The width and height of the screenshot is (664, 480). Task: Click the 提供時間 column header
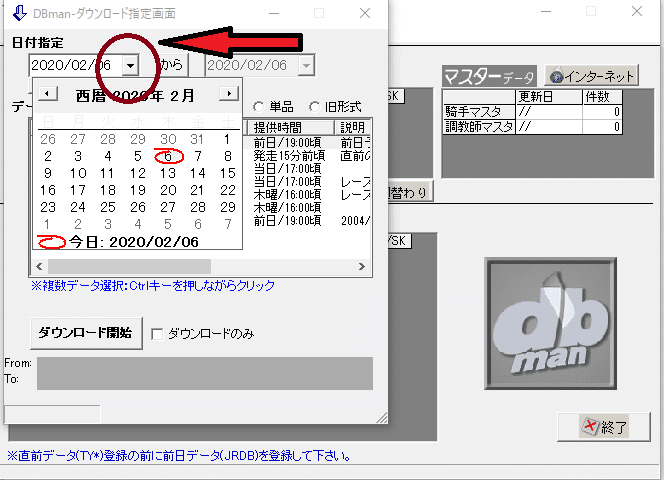pos(290,127)
